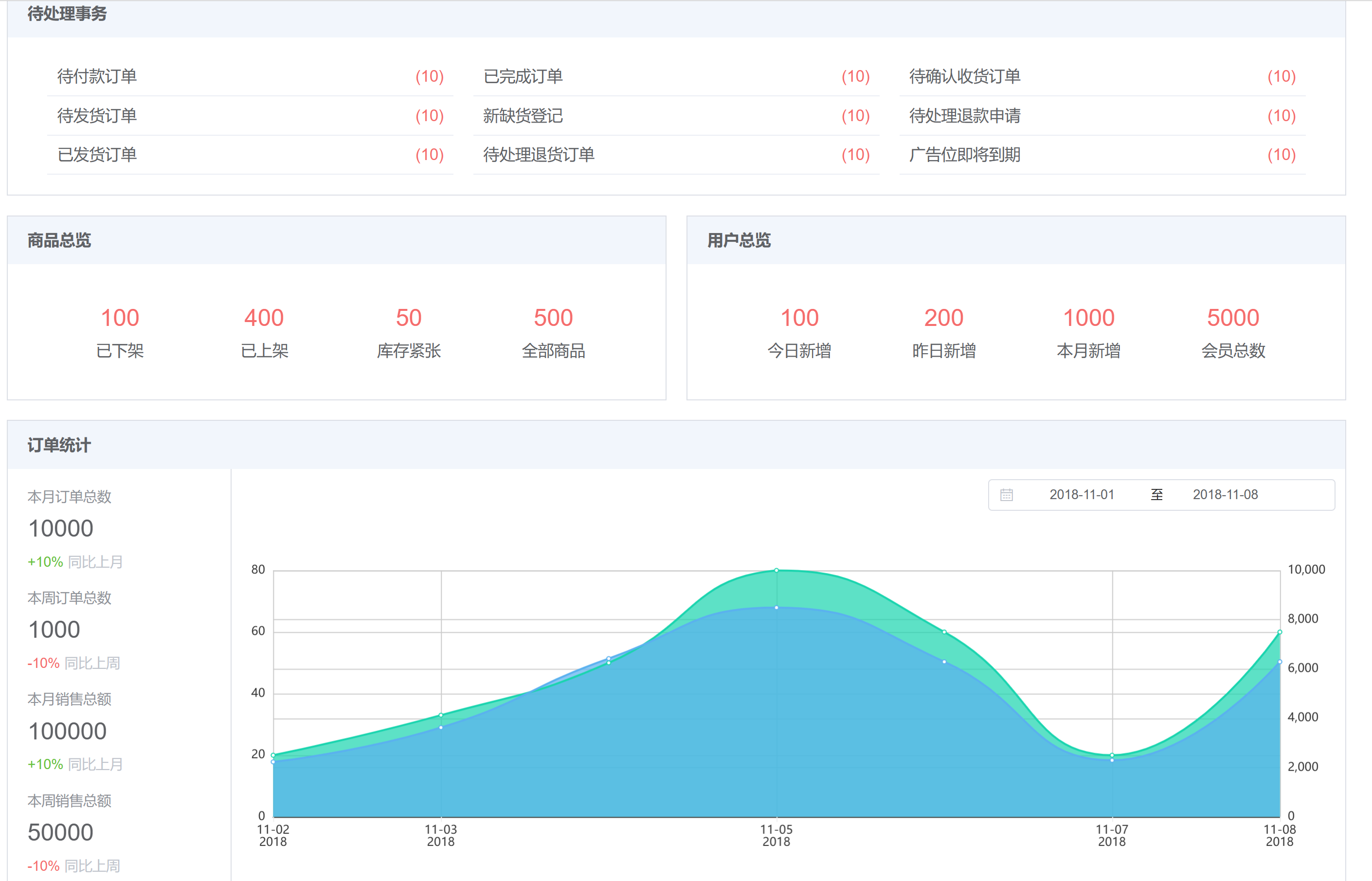Viewport: 1372px width, 881px height.
Task: Click the 100 value above 今日新增
Action: pyautogui.click(x=800, y=318)
